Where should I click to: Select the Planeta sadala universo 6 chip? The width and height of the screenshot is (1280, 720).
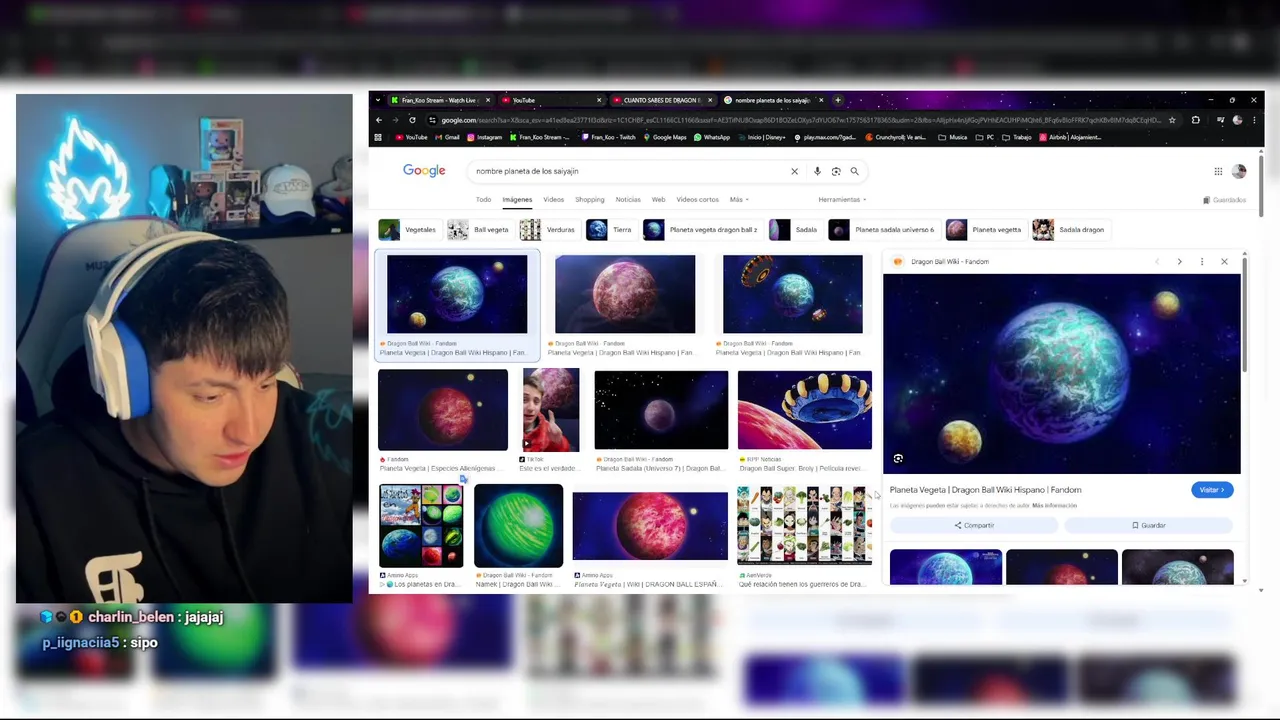click(883, 230)
